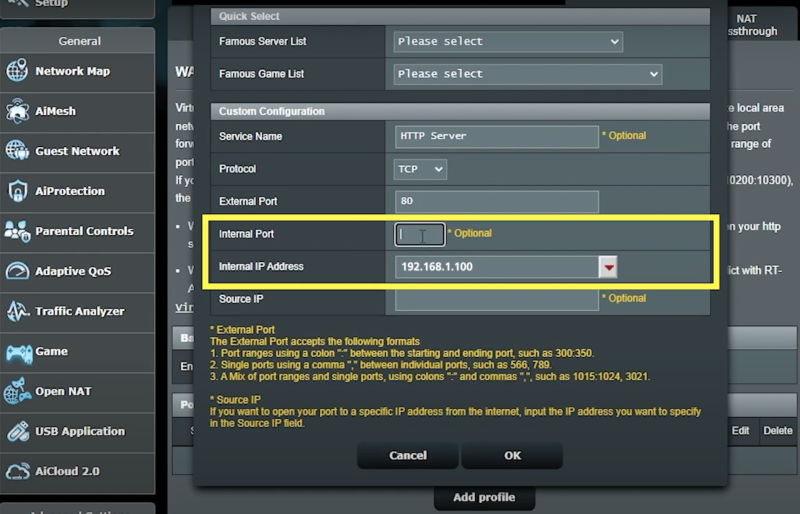Image resolution: width=800 pixels, height=514 pixels.
Task: Click the '* External Port' help heading
Action: (242, 330)
